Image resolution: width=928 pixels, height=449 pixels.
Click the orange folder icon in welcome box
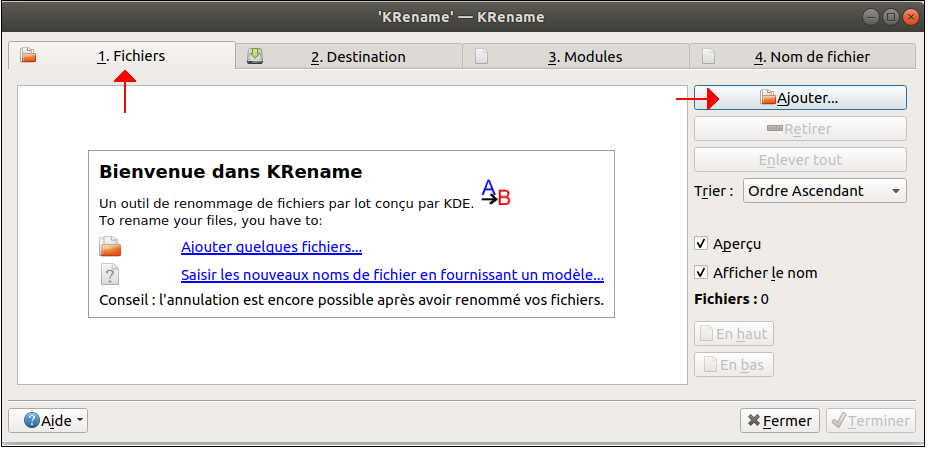tap(110, 246)
